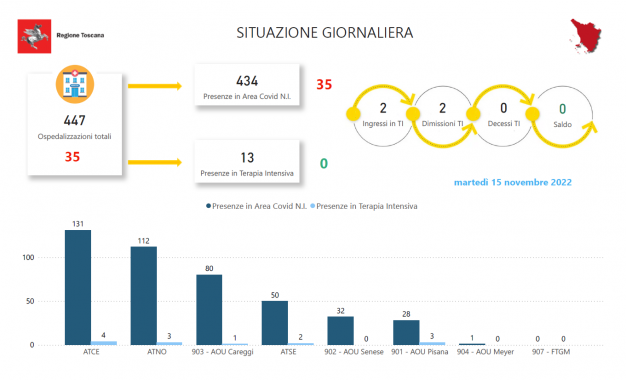The height and width of the screenshot is (380, 626).
Task: Click the red Tuscany map icon
Action: tap(586, 36)
